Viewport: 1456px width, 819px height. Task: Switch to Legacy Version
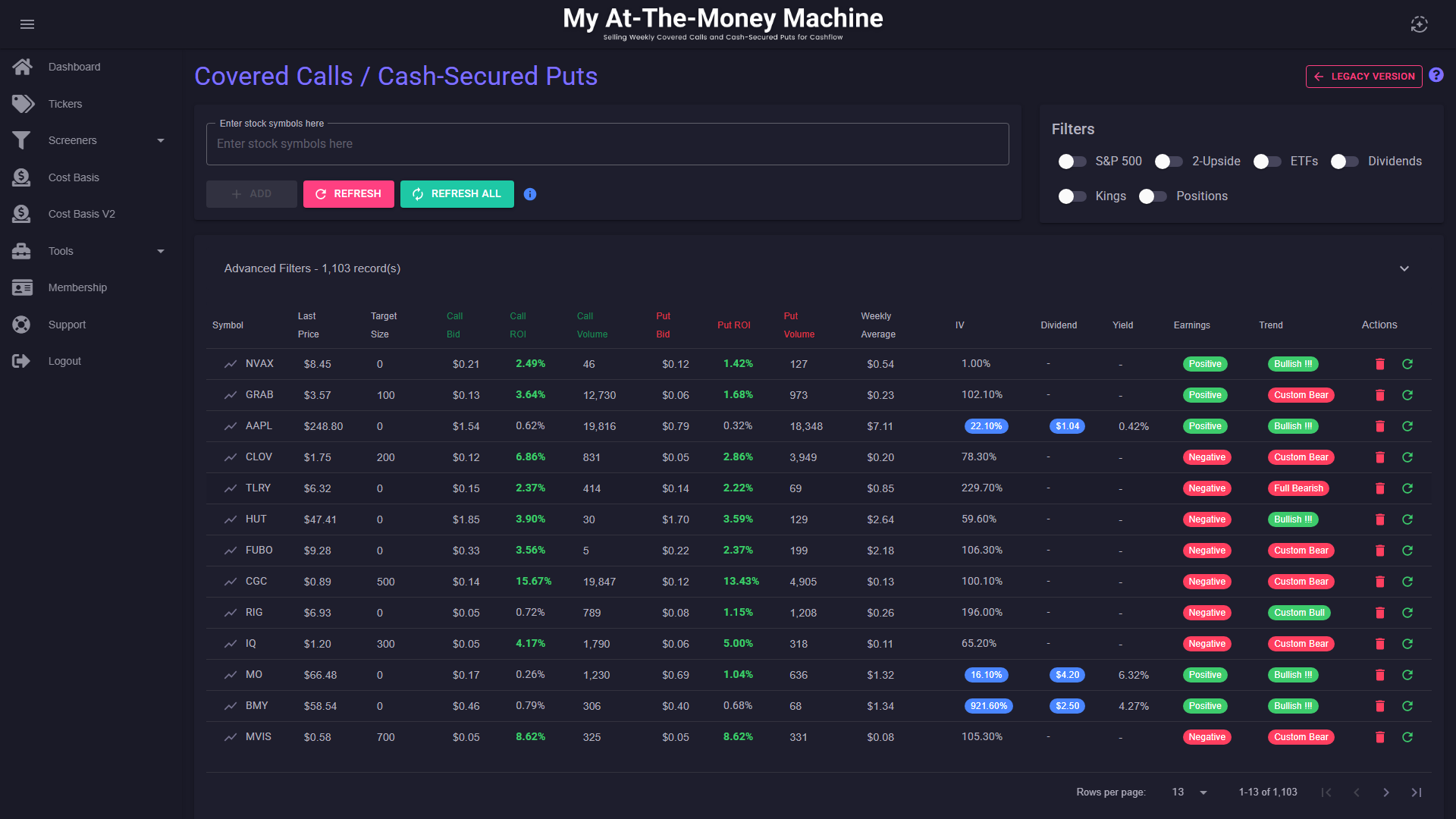tap(1363, 76)
